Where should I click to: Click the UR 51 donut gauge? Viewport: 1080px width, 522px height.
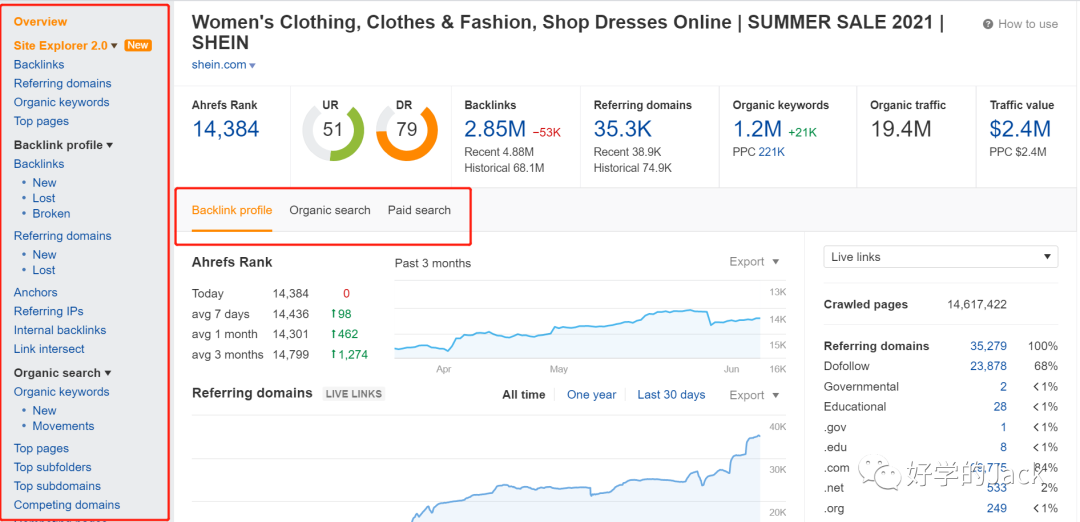coord(333,131)
